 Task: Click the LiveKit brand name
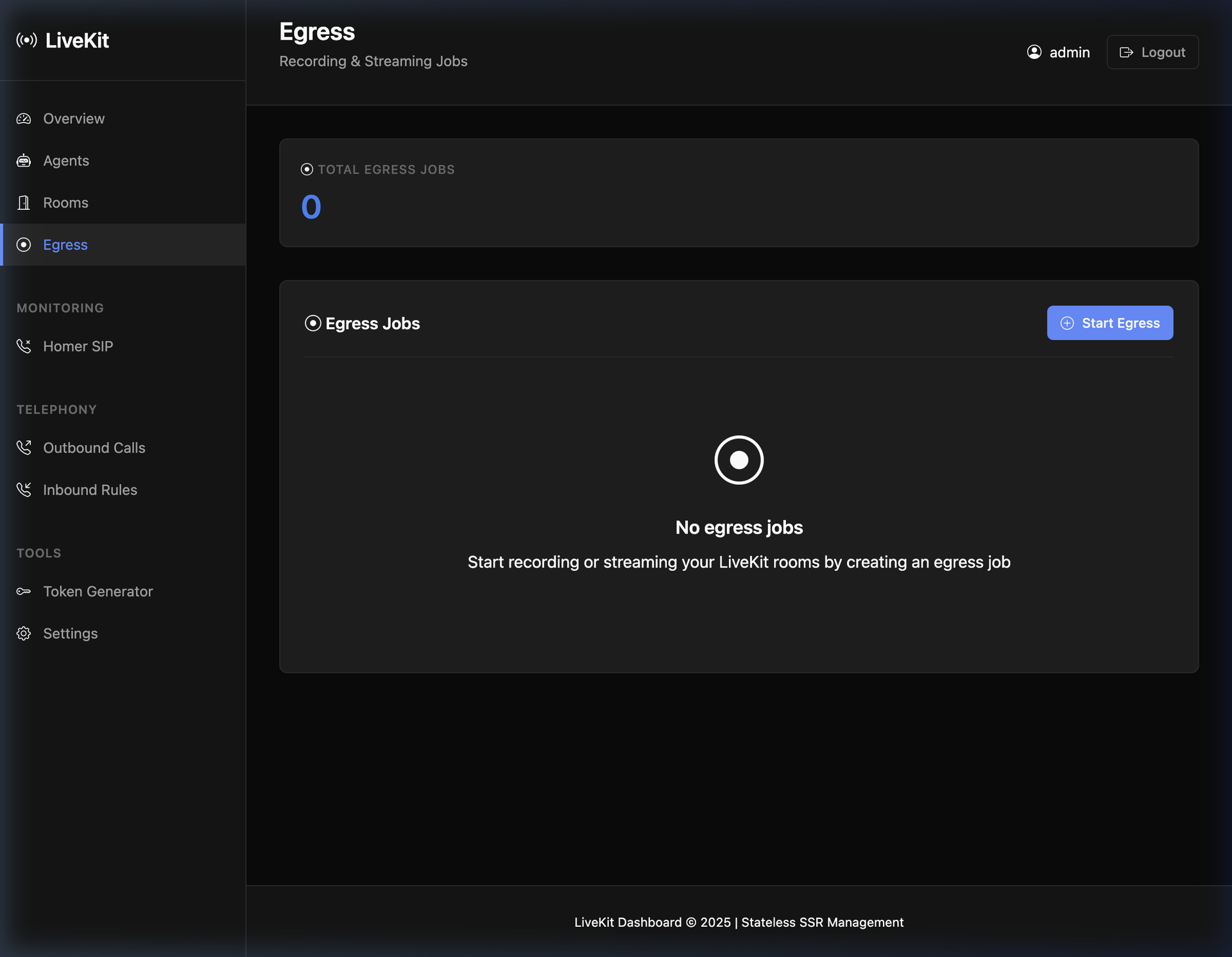77,40
